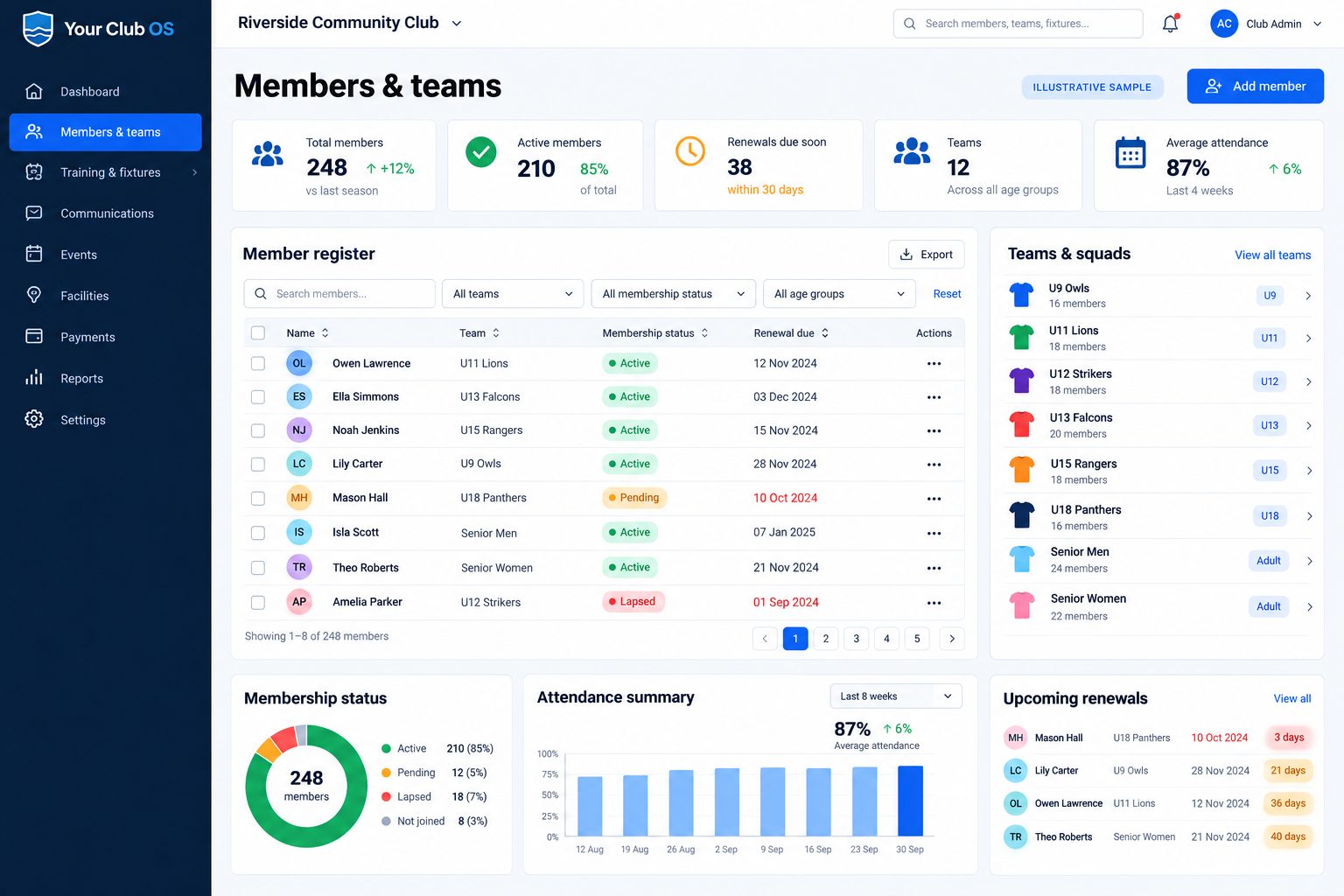The height and width of the screenshot is (896, 1344).
Task: Export the member register
Action: pyautogui.click(x=927, y=255)
